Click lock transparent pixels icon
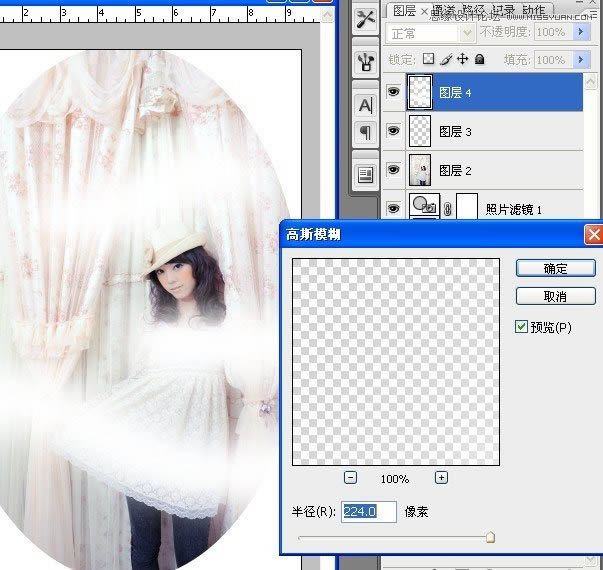Screen dimensions: 603x570 point(429,60)
